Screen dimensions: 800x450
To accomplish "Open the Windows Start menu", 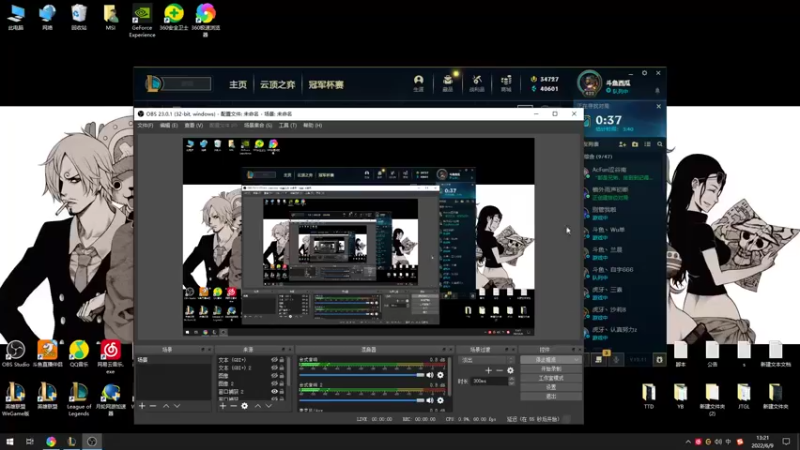I will point(10,441).
